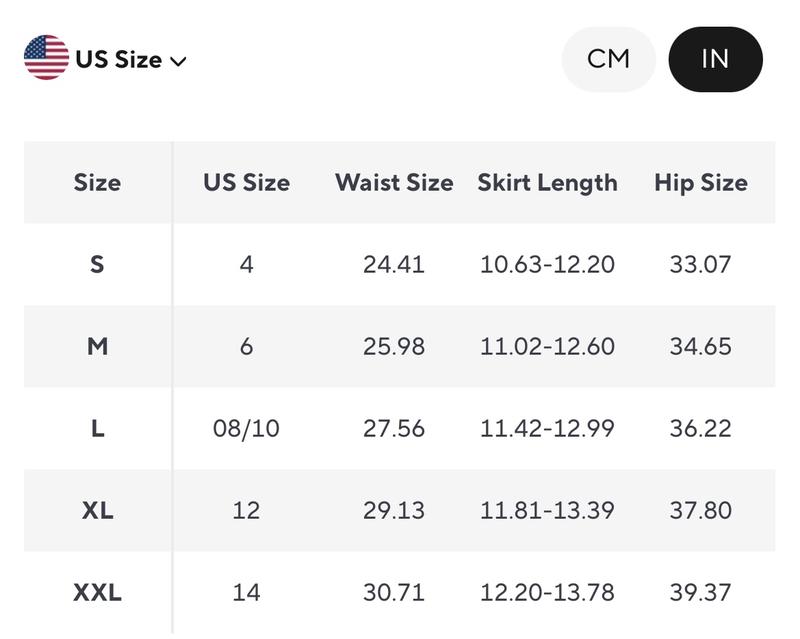Select the IN unit toggle
This screenshot has height=639, width=800.
[715, 59]
